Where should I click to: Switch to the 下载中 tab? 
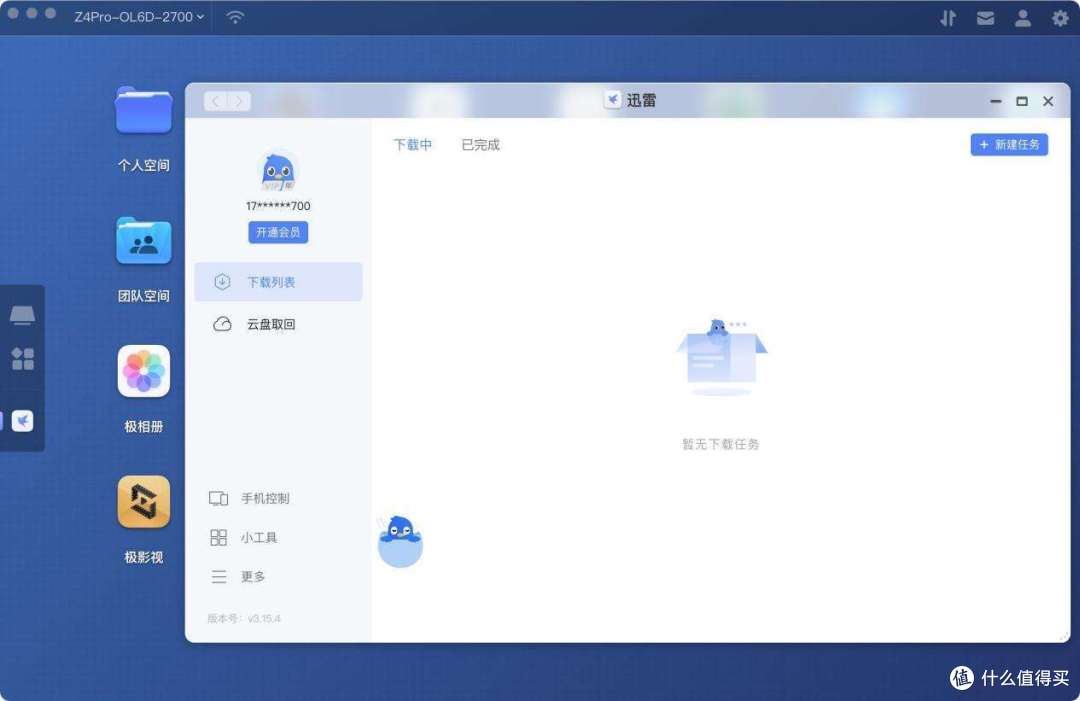pyautogui.click(x=413, y=145)
